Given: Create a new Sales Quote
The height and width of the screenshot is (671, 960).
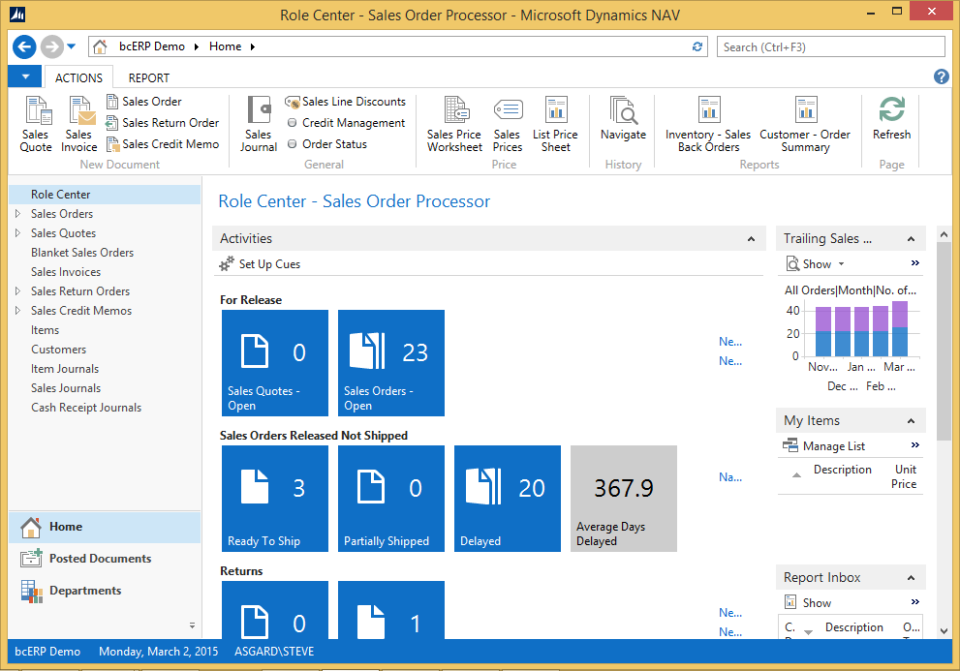Looking at the screenshot, I should (x=35, y=120).
